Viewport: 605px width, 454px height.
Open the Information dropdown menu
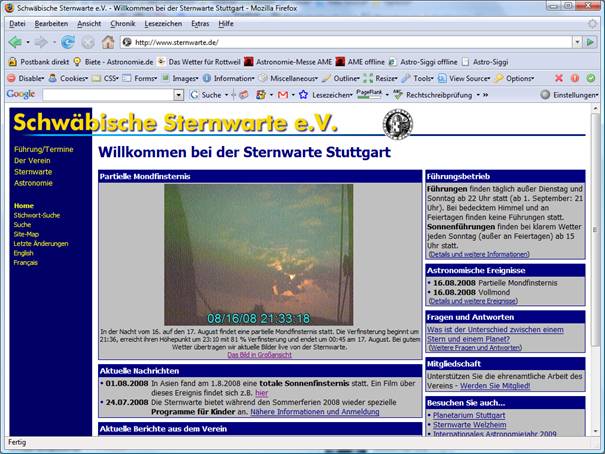click(228, 78)
